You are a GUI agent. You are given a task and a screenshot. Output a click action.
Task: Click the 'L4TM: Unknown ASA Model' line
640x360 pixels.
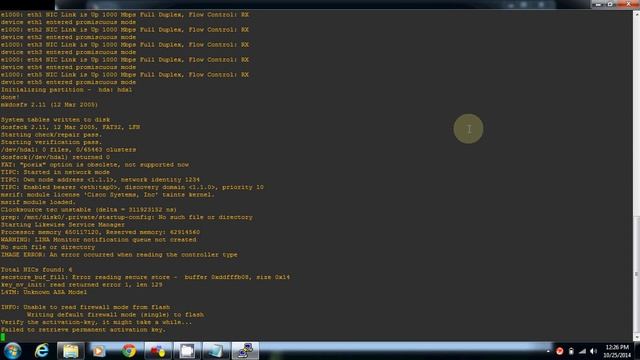(44, 292)
